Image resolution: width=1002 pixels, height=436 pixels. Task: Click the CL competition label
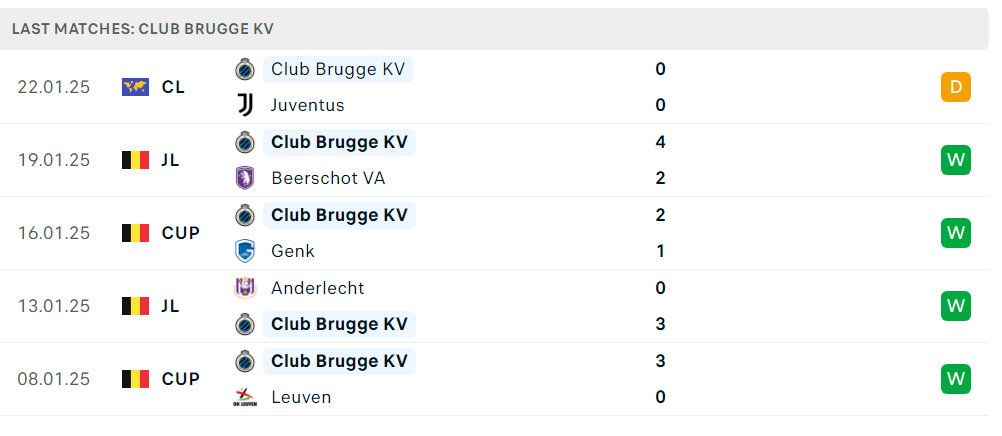pos(173,87)
